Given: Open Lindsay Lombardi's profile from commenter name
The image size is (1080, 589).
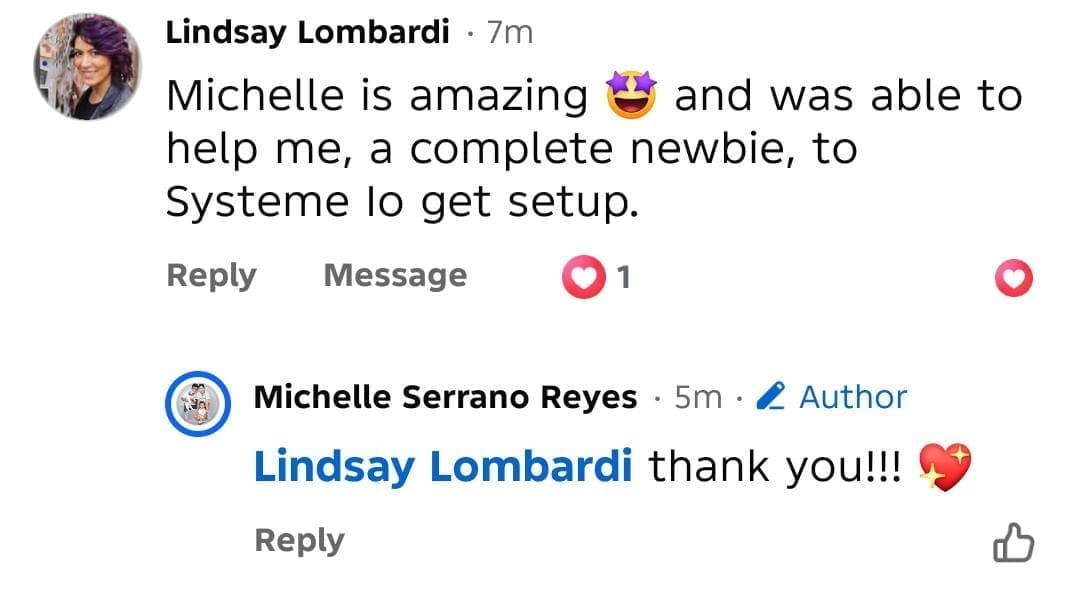Looking at the screenshot, I should (x=307, y=33).
